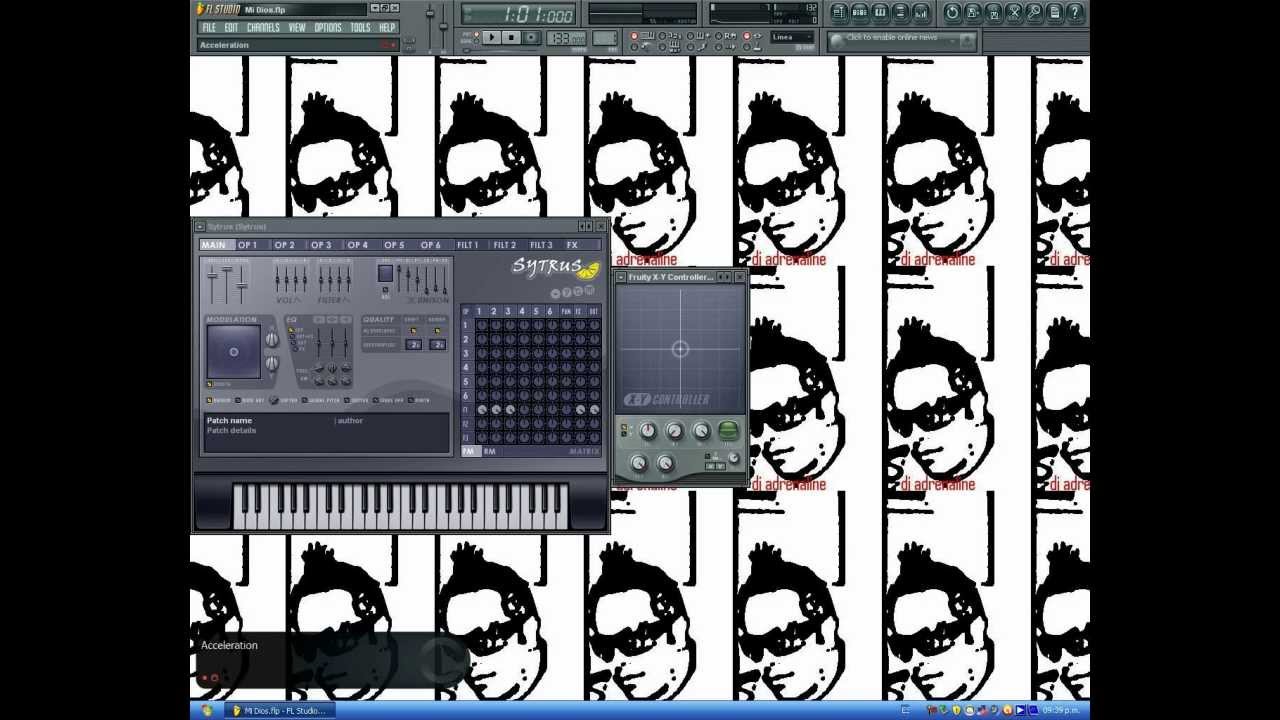Turn matrix knob at row 1 column 1
Screen dimensions: 1280x720
[x=481, y=325]
